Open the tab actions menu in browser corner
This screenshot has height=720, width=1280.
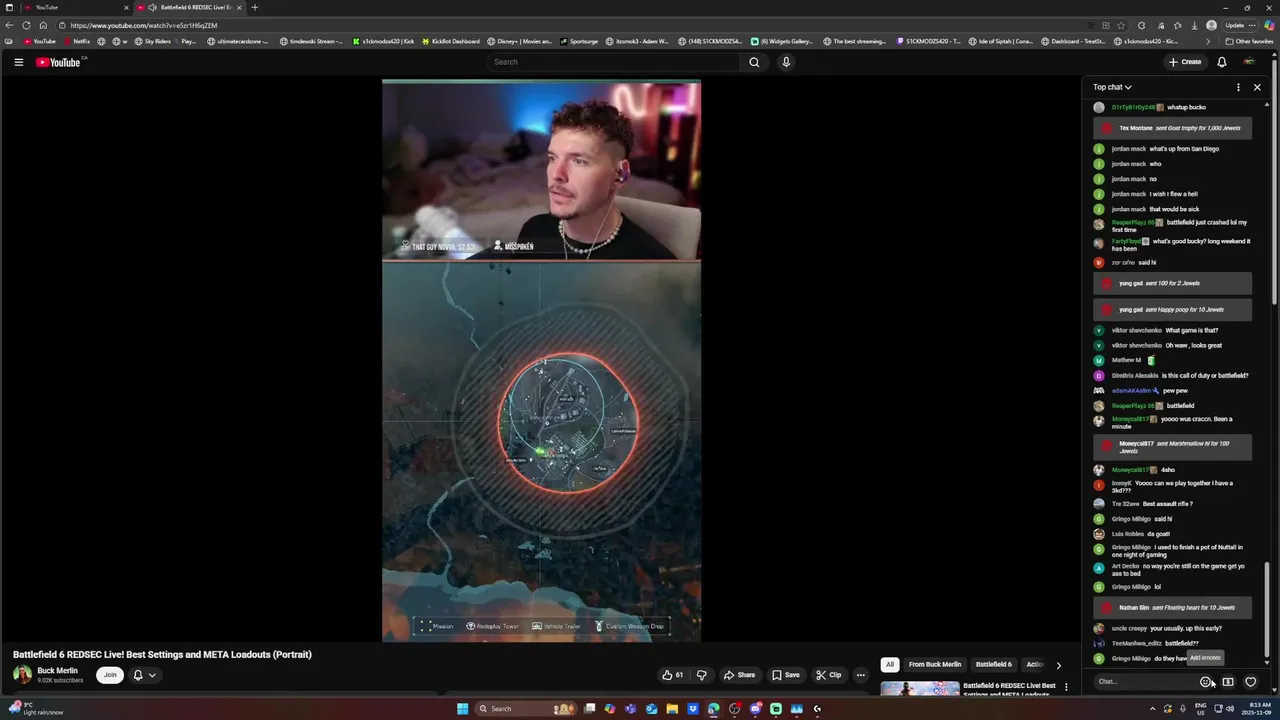tap(8, 7)
